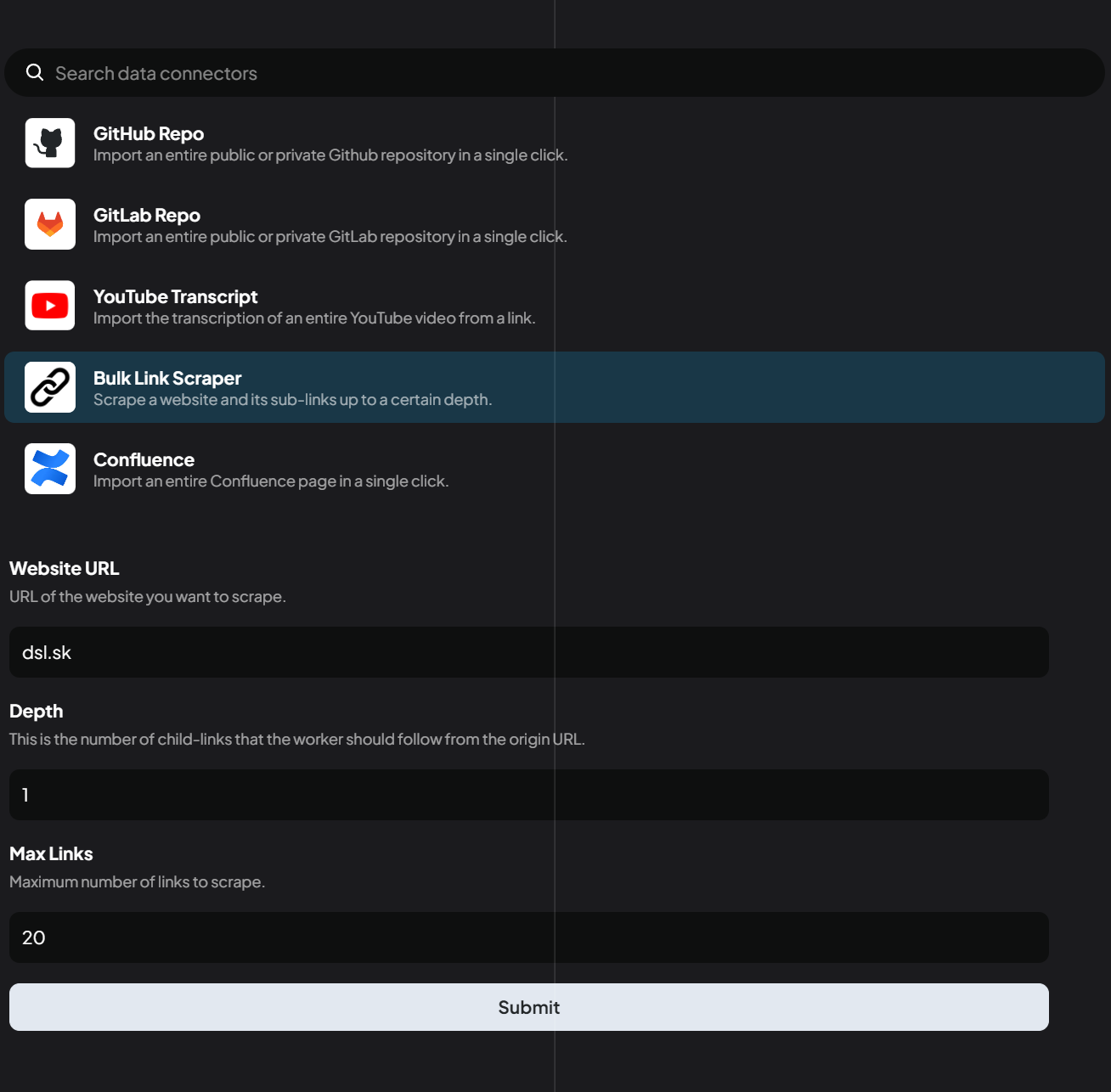Click the orange GitLab fox icon
The image size is (1111, 1092).
[x=50, y=224]
